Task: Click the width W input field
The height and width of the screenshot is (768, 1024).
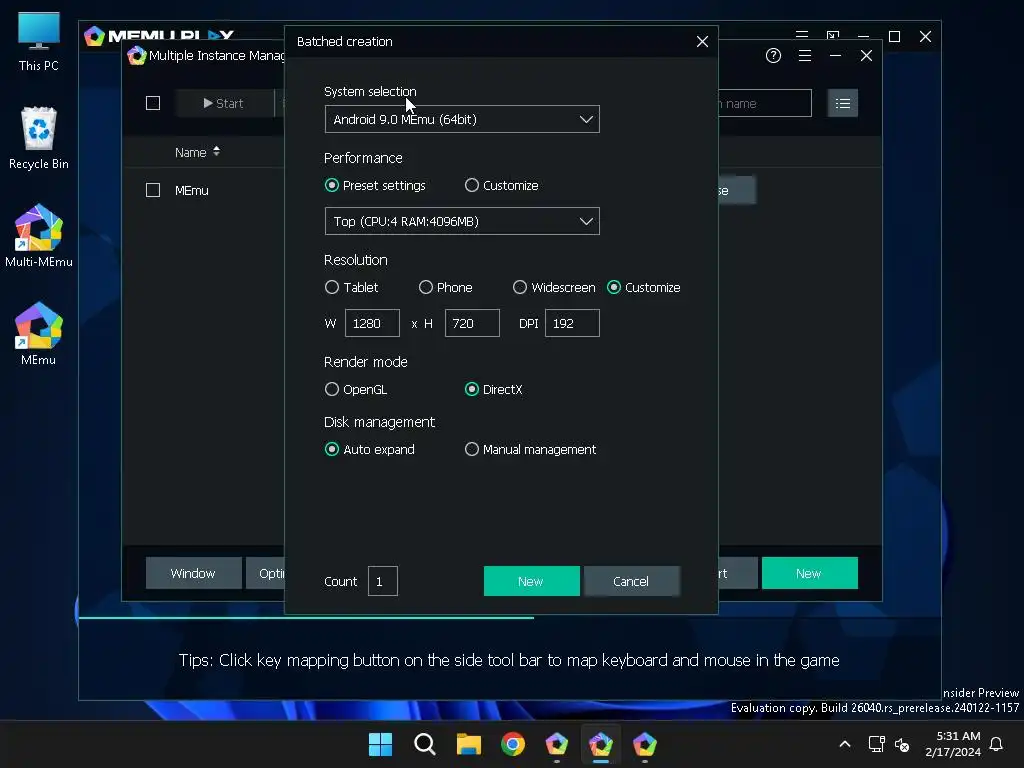Action: (372, 323)
